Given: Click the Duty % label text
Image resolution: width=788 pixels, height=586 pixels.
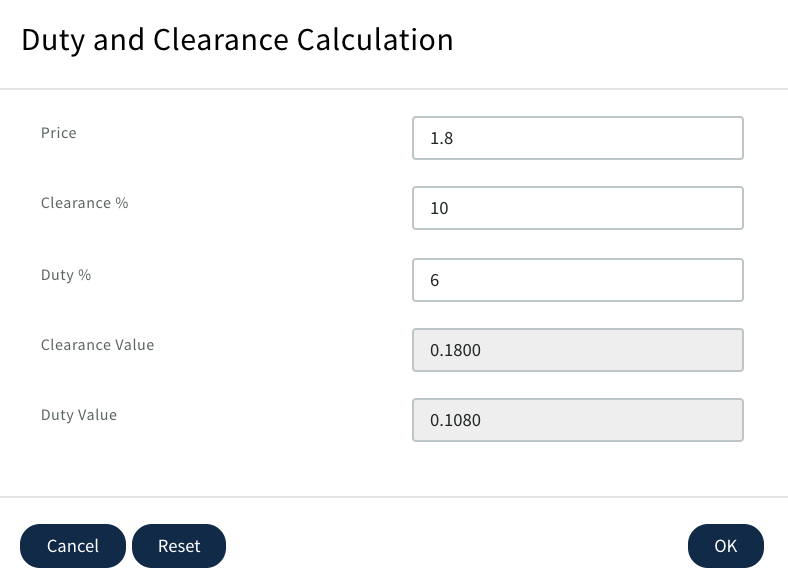Looking at the screenshot, I should 66,275.
